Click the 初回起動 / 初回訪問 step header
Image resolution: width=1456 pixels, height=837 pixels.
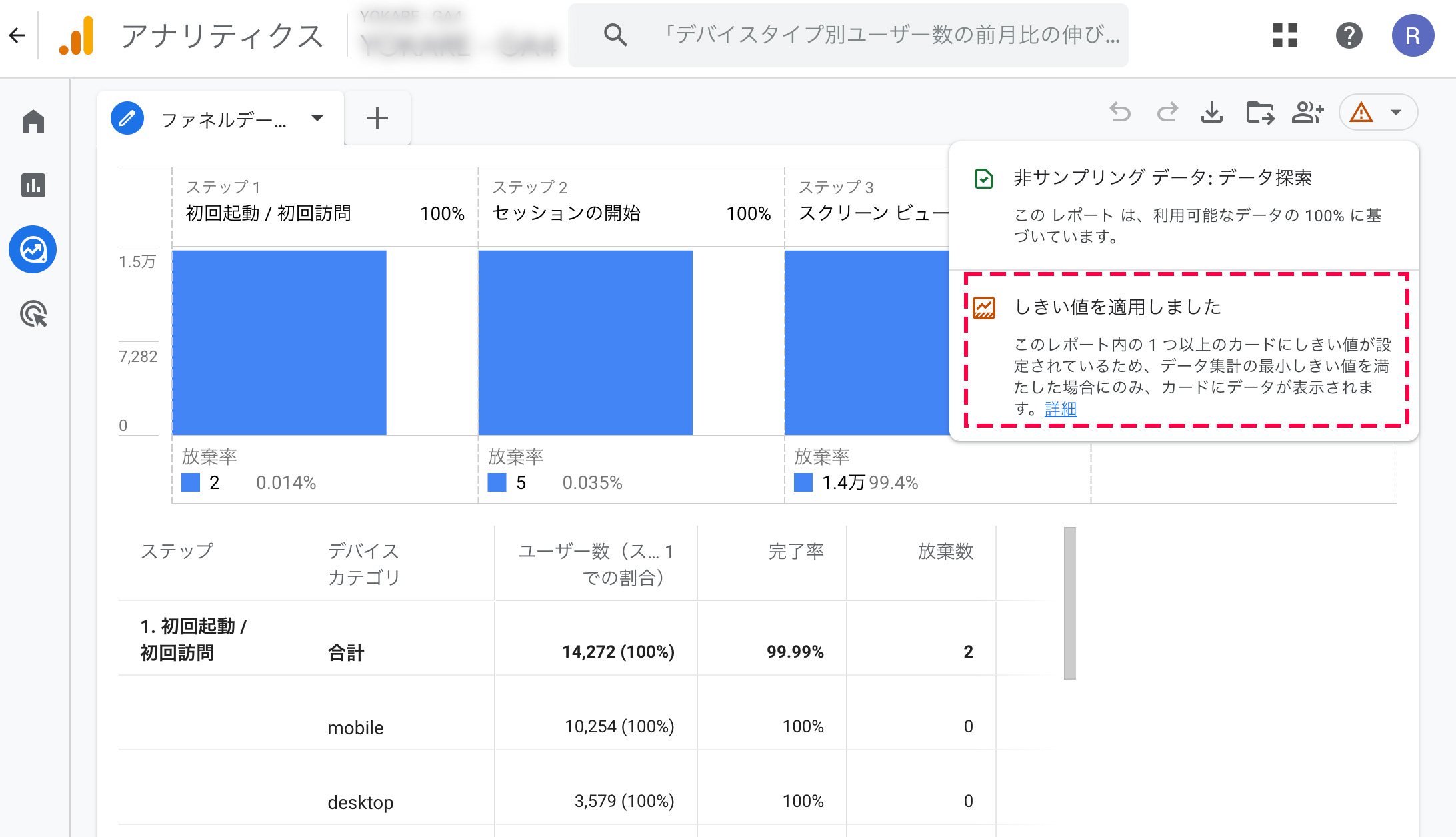point(268,213)
